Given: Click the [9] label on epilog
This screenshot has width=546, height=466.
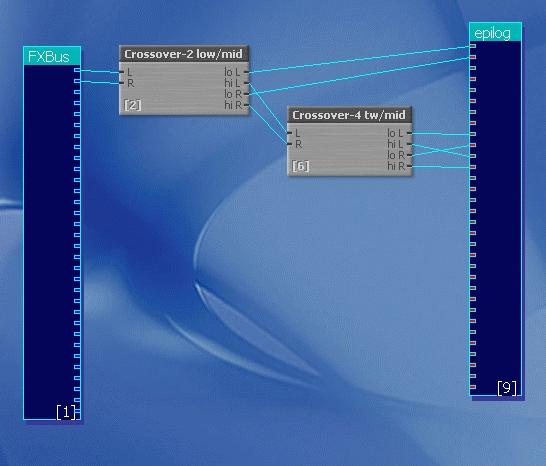Looking at the screenshot, I should (507, 388).
